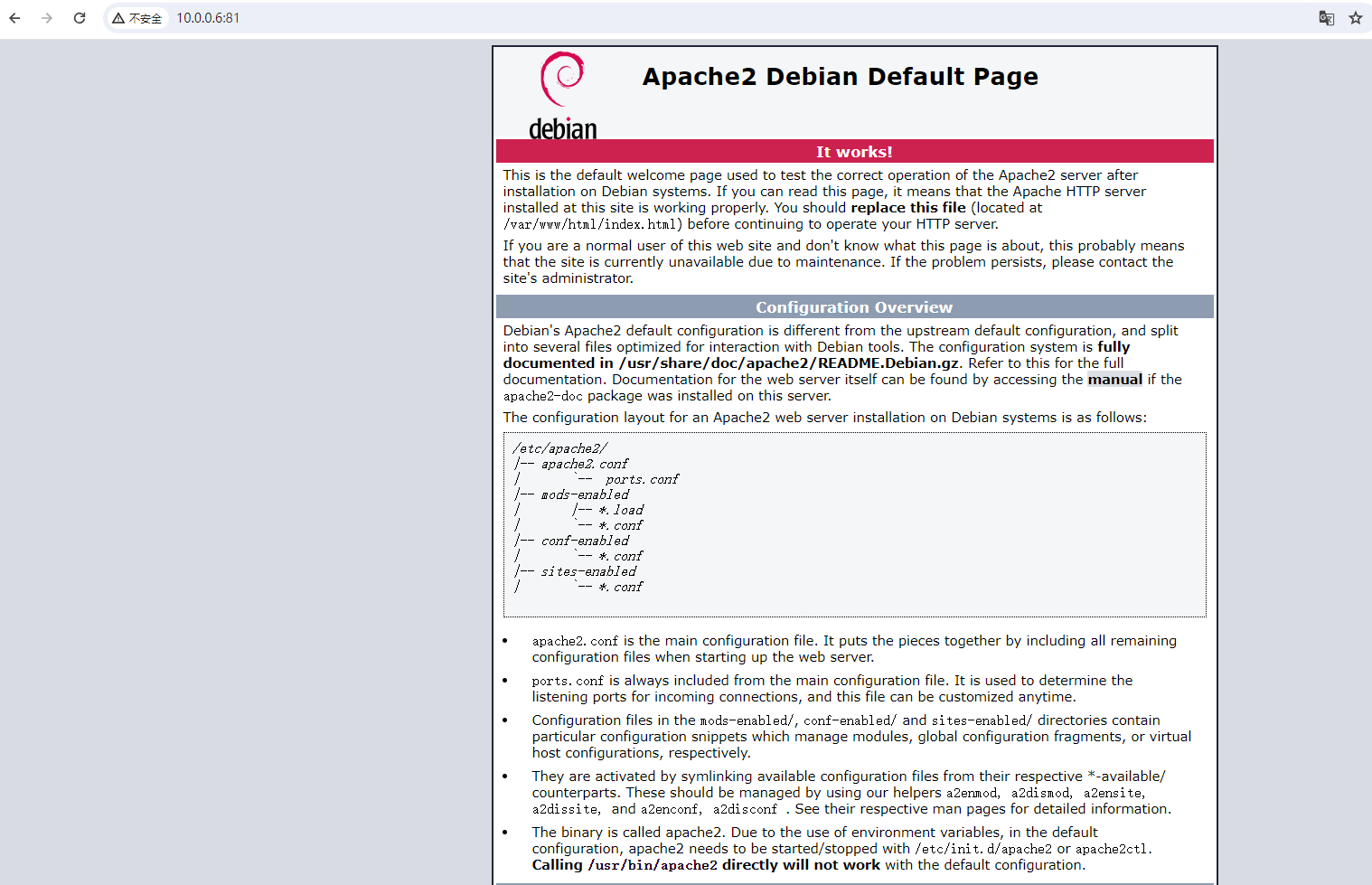Click apache2.conf in the config tree
Image resolution: width=1372 pixels, height=885 pixels.
click(x=585, y=464)
